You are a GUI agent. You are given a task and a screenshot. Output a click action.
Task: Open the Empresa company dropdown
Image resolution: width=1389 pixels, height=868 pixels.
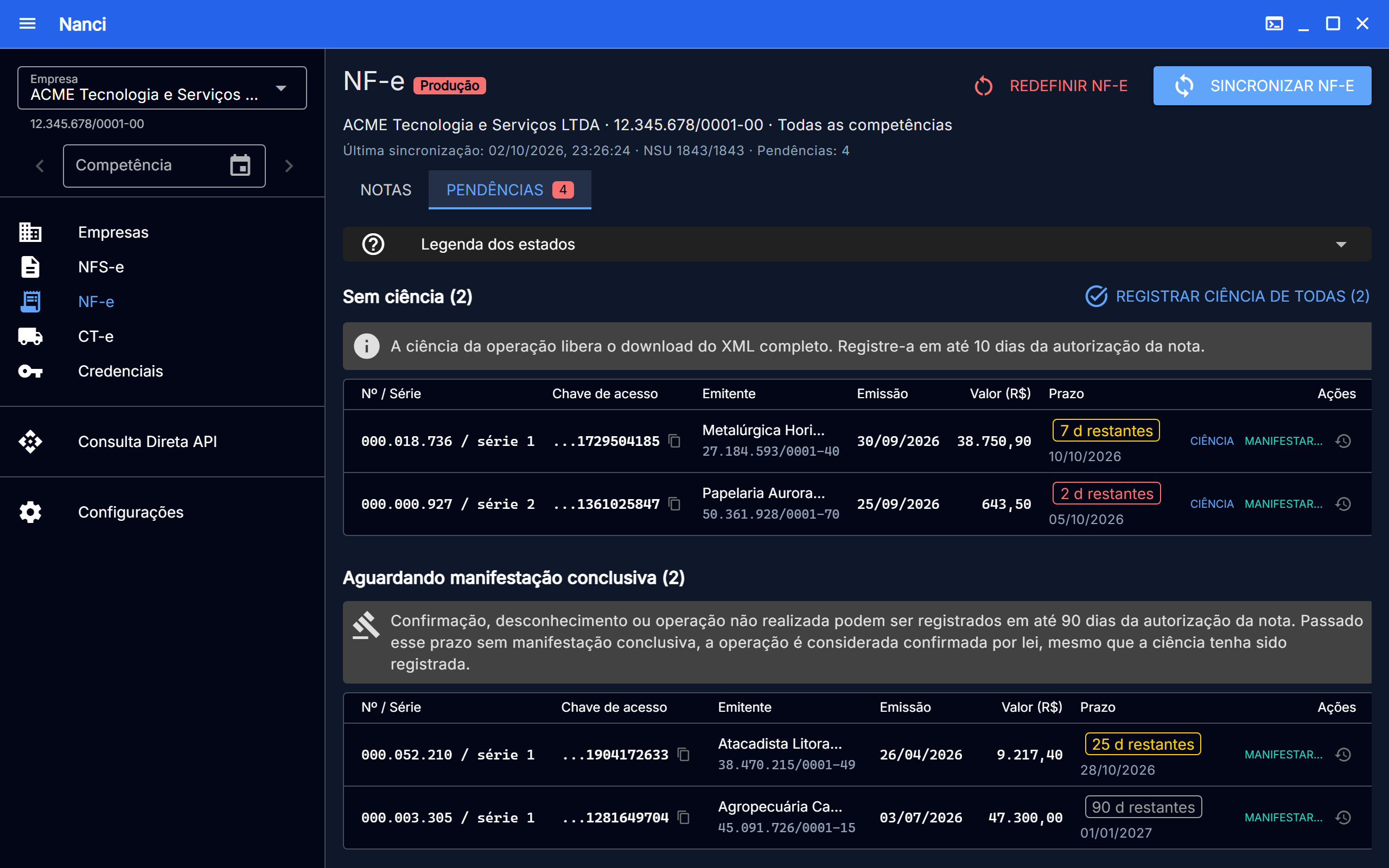[x=162, y=88]
